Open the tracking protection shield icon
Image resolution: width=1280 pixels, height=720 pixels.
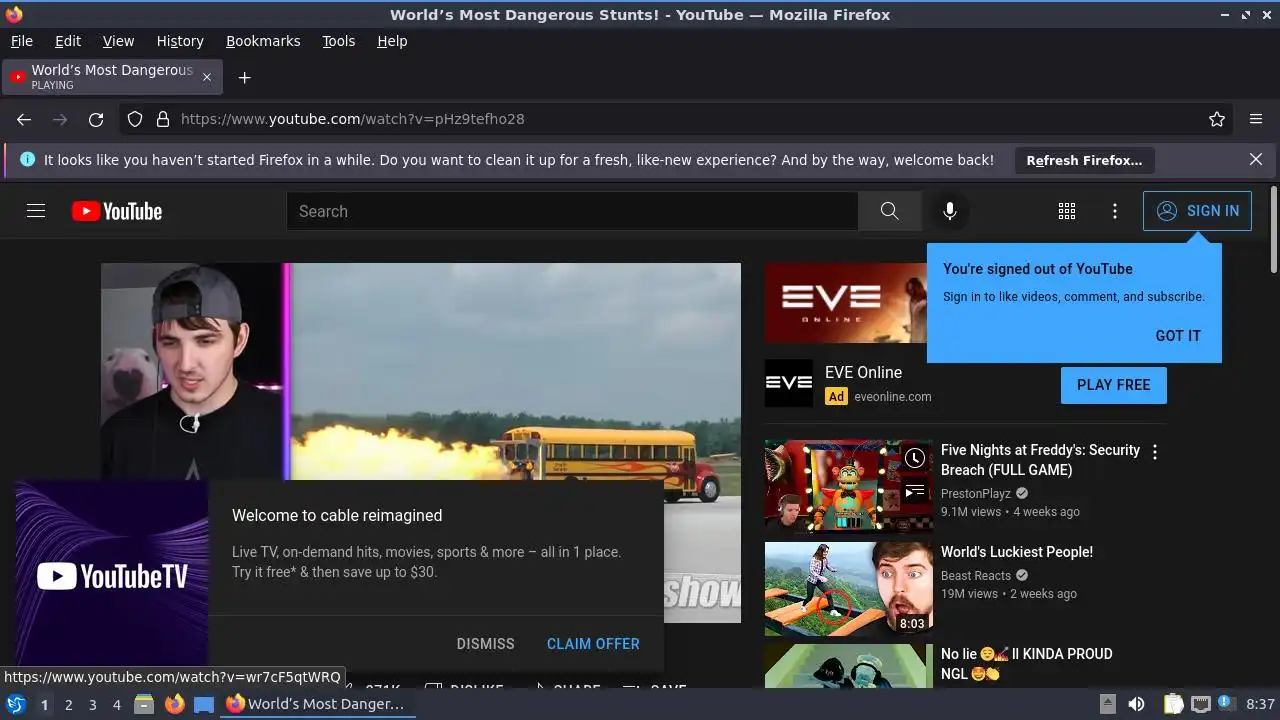point(135,119)
